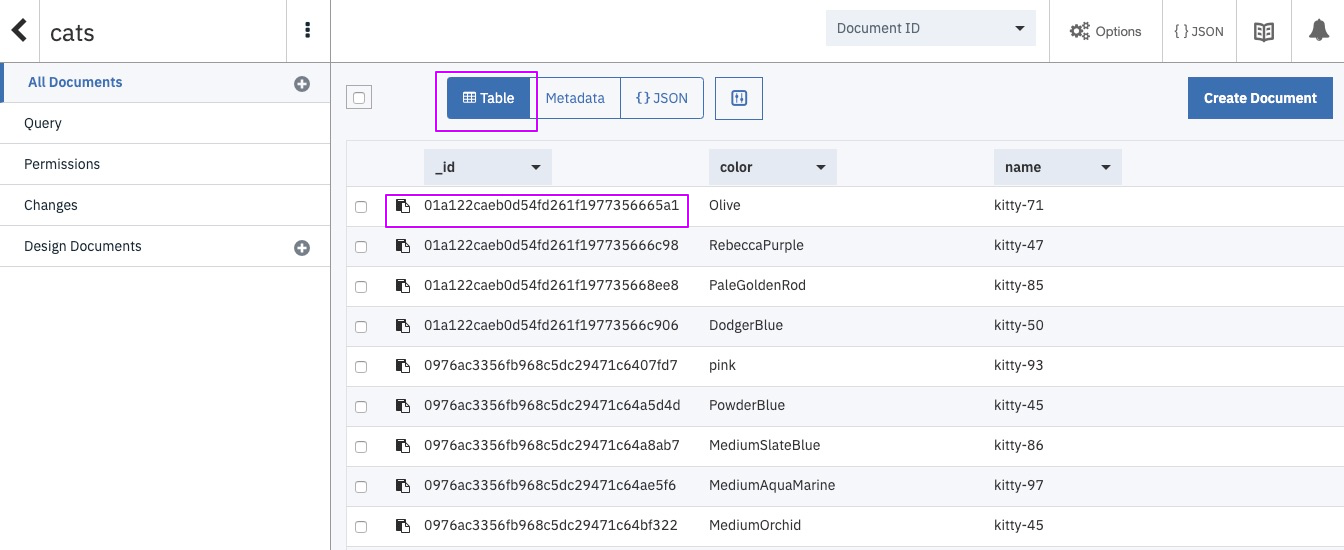Copy document icon for kitty-93 row
Screen dimensions: 1344x550
click(402, 366)
